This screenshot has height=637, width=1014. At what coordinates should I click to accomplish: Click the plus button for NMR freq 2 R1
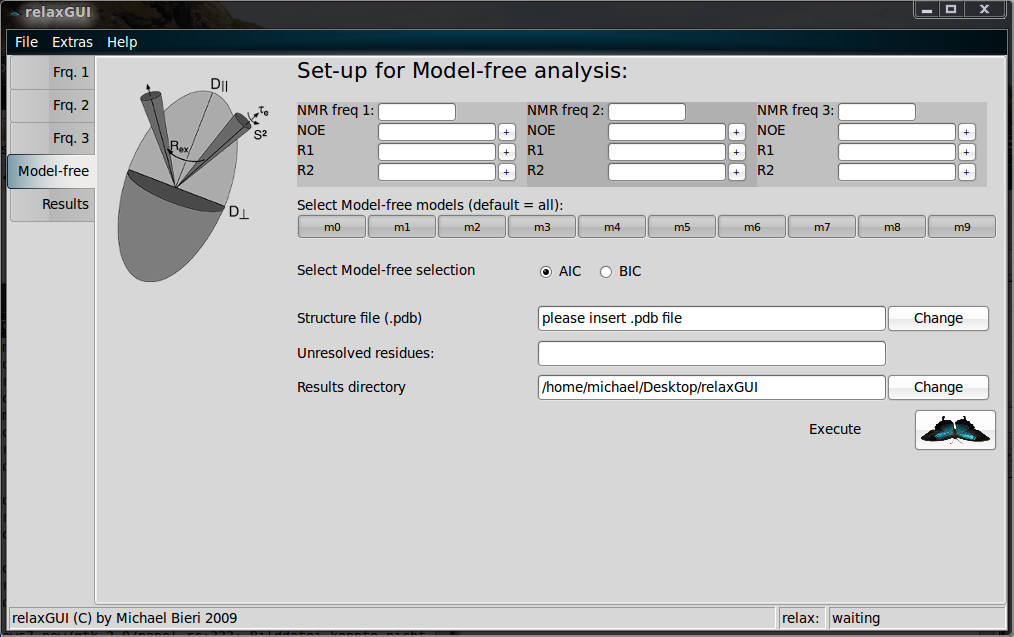click(x=736, y=152)
